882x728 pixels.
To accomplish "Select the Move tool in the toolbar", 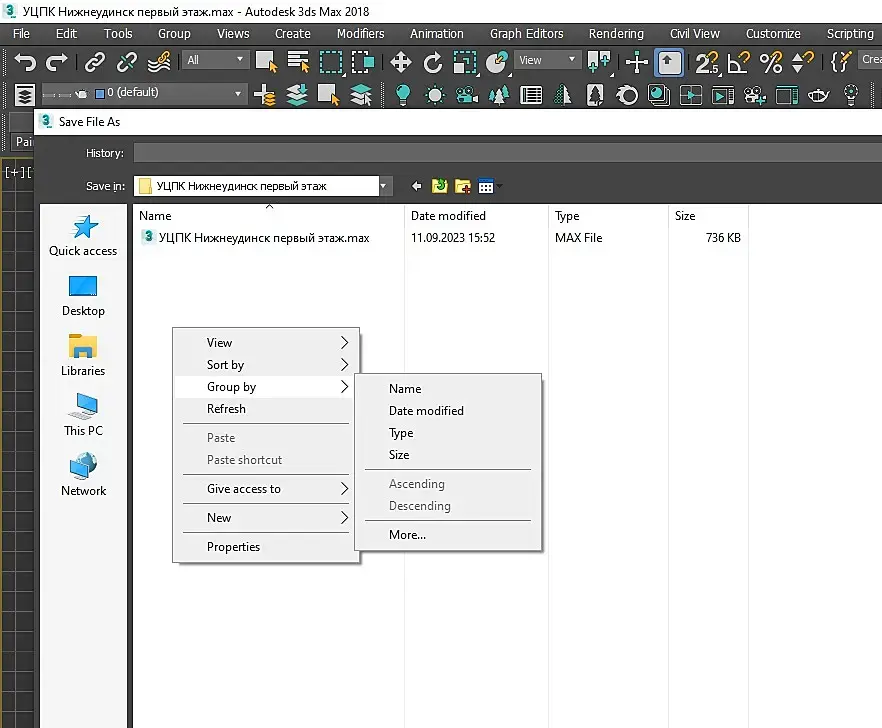I will [x=401, y=62].
